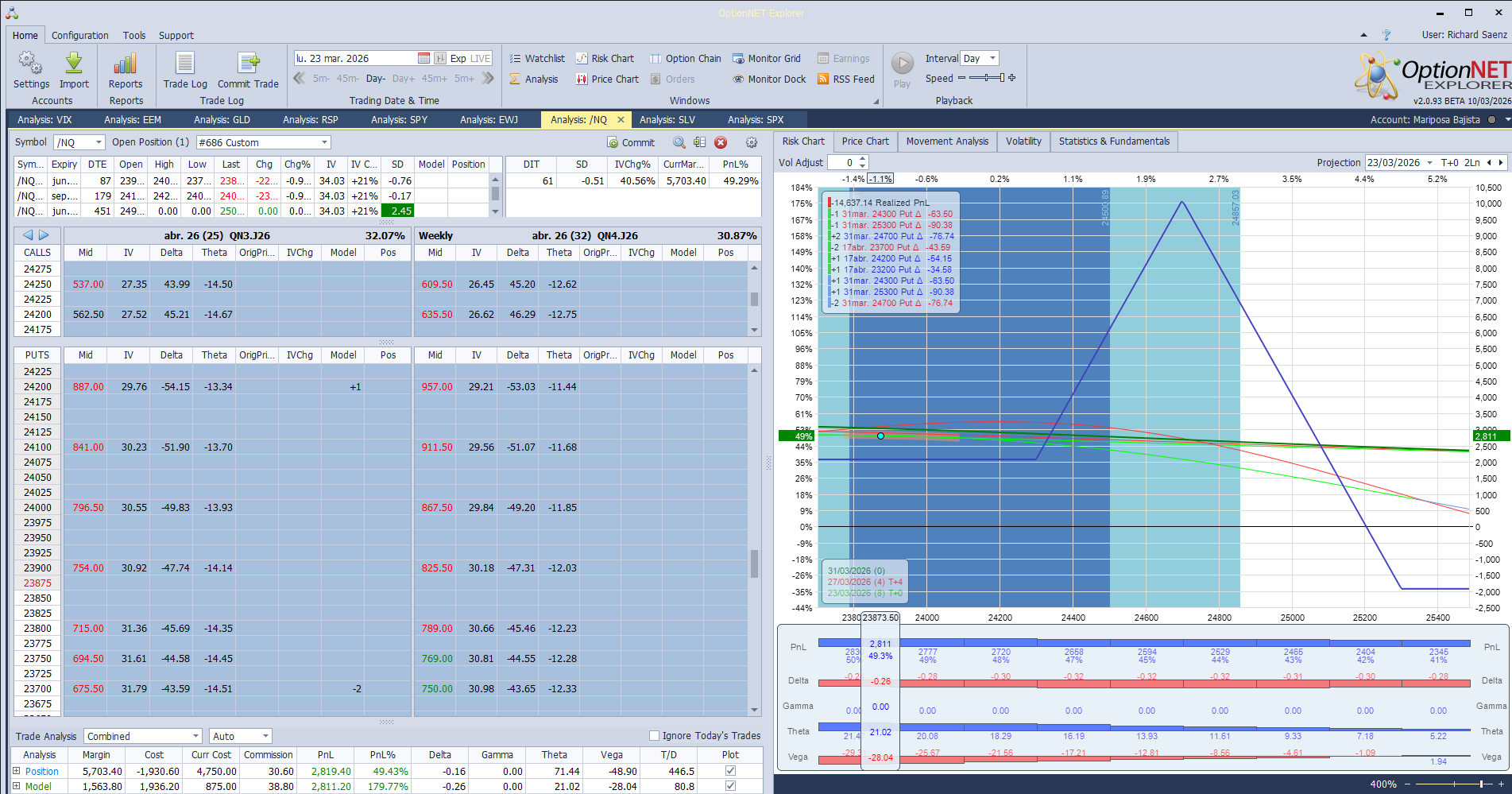Click the trading date input field

pyautogui.click(x=354, y=58)
